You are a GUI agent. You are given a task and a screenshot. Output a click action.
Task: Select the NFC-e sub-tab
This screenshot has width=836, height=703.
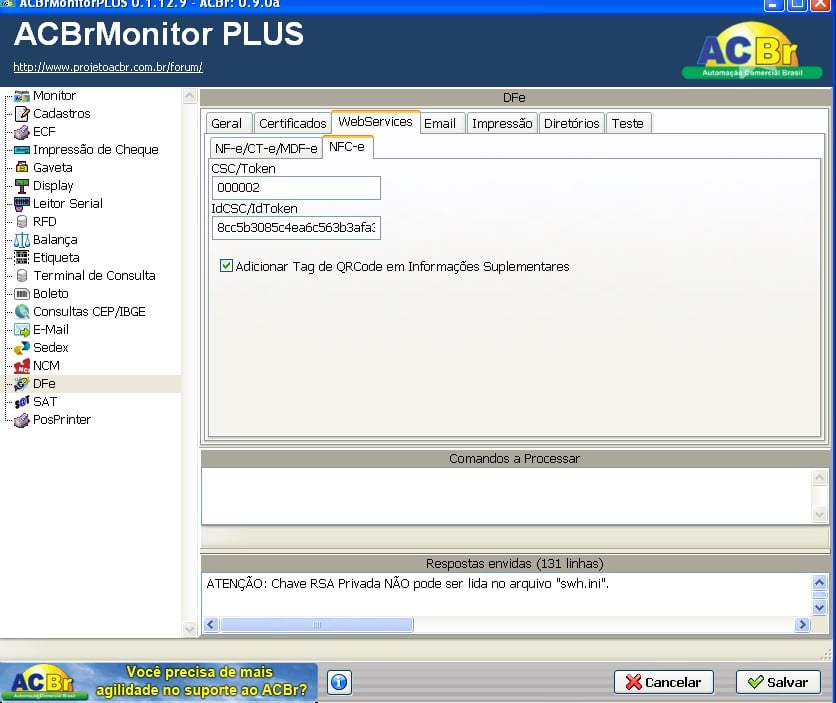click(347, 147)
